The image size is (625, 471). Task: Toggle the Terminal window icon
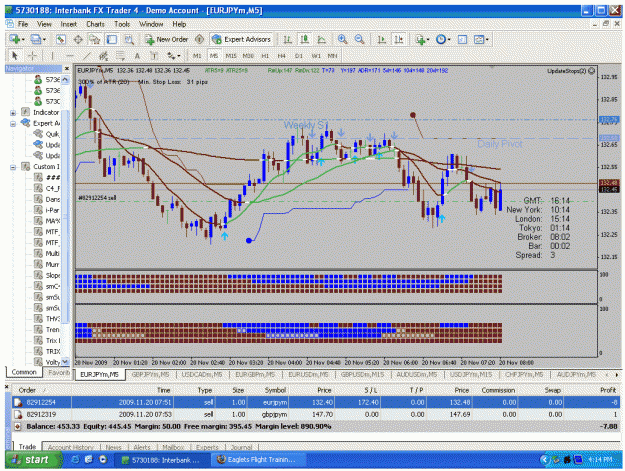pyautogui.click(x=112, y=39)
